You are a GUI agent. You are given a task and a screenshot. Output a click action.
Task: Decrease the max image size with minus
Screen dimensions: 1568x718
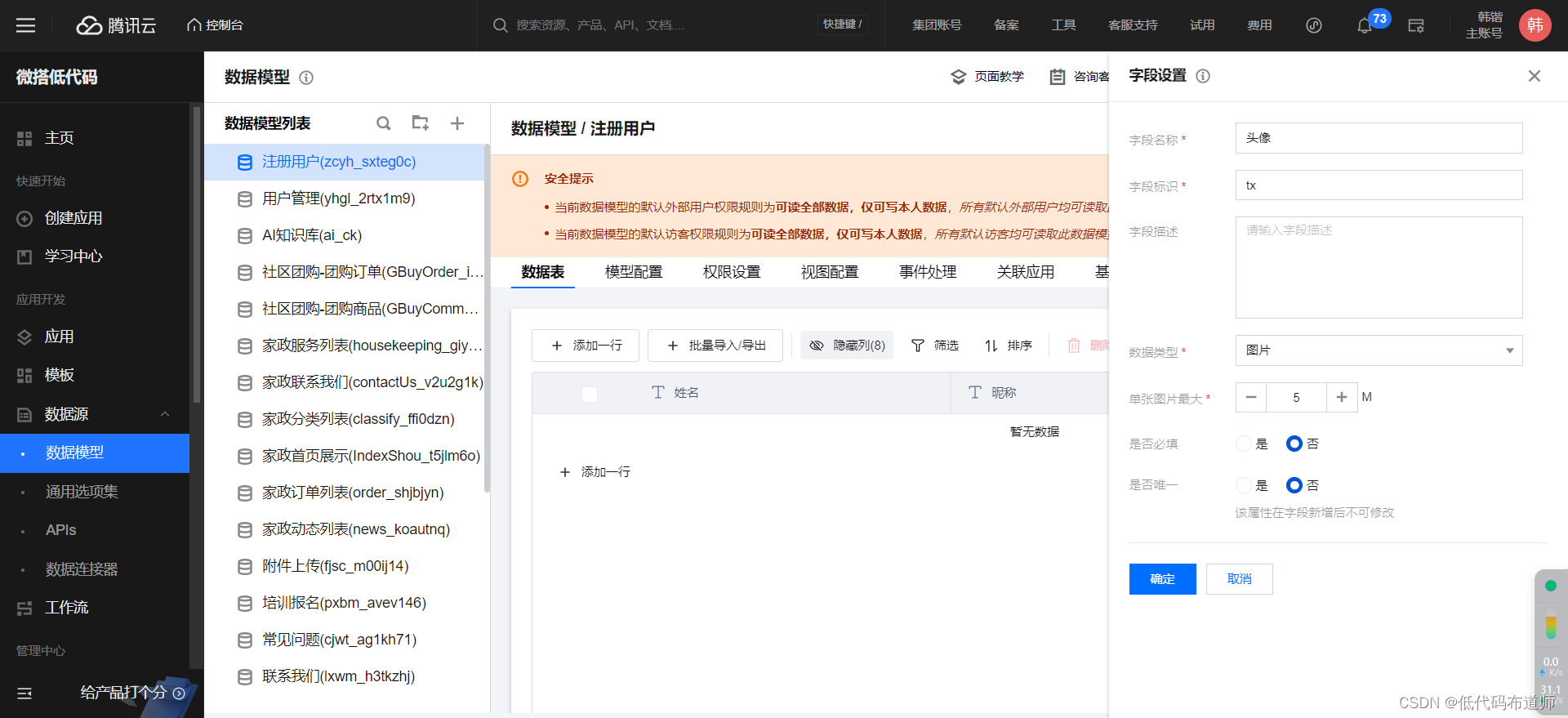pyautogui.click(x=1251, y=398)
